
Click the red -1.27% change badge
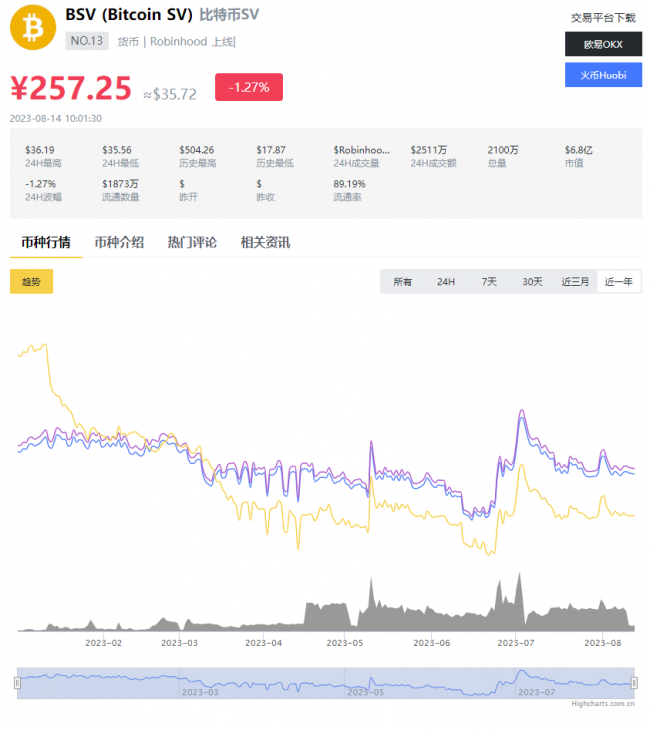(249, 87)
